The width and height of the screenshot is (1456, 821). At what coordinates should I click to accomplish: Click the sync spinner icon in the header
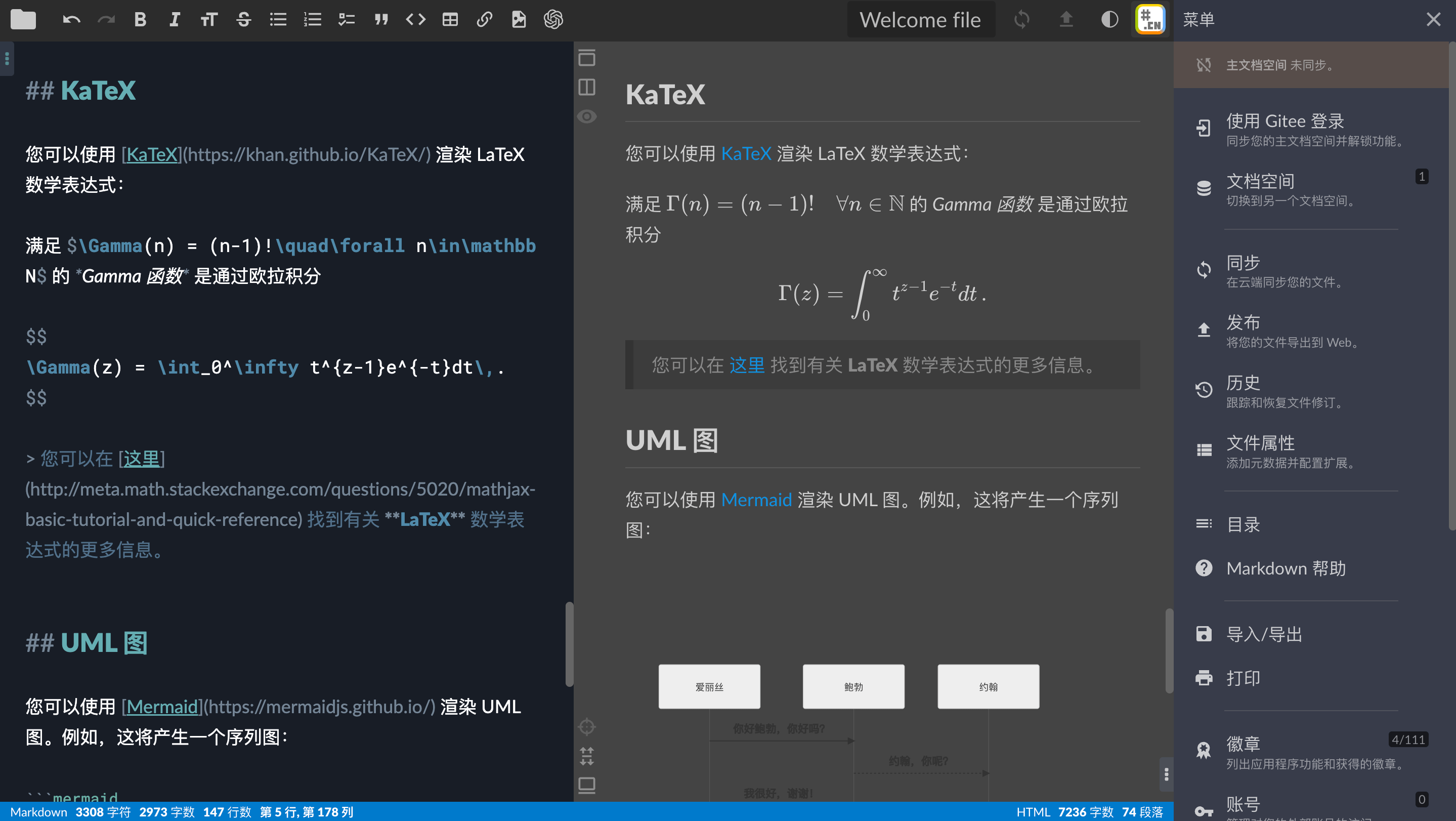point(1021,20)
